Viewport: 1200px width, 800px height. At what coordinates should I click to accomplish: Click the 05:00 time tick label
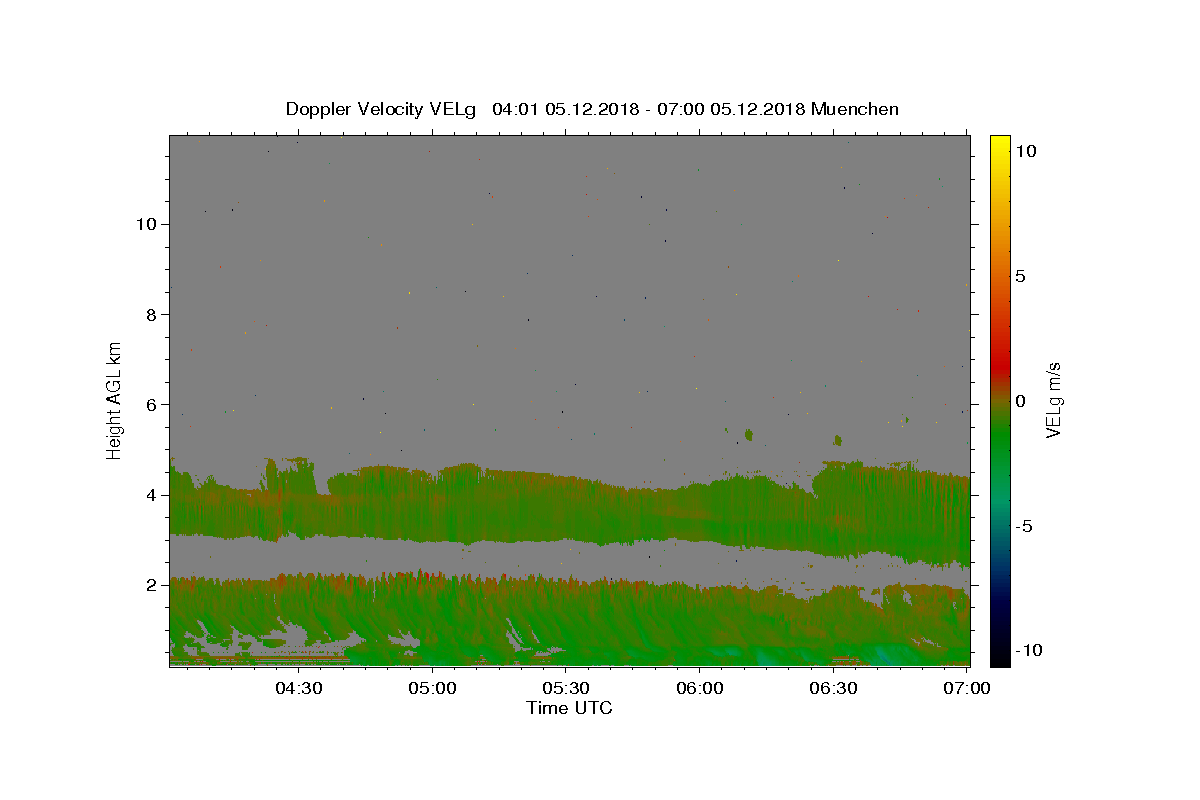tap(433, 688)
